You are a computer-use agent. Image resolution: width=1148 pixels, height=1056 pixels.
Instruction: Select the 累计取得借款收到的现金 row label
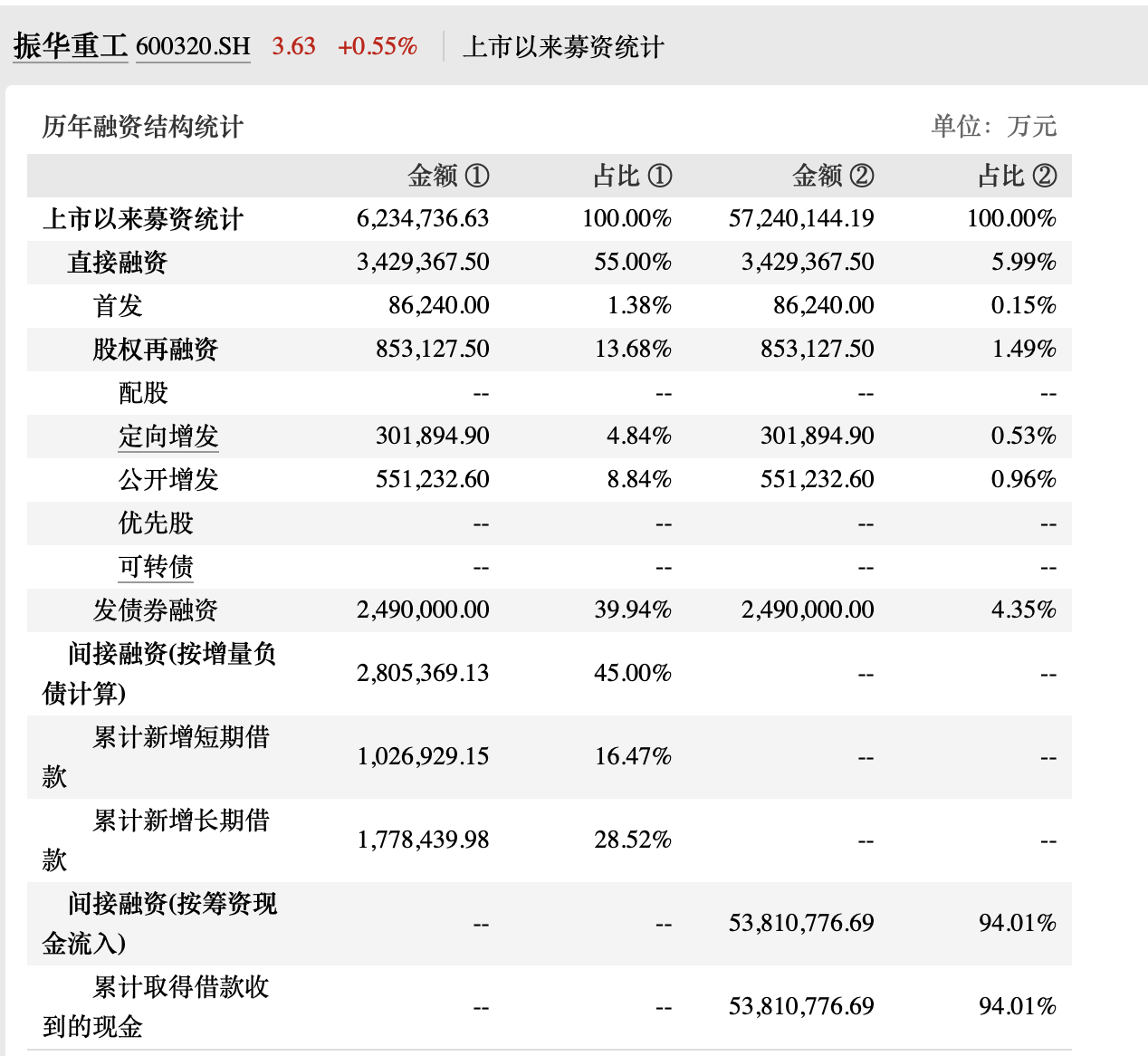click(157, 1007)
